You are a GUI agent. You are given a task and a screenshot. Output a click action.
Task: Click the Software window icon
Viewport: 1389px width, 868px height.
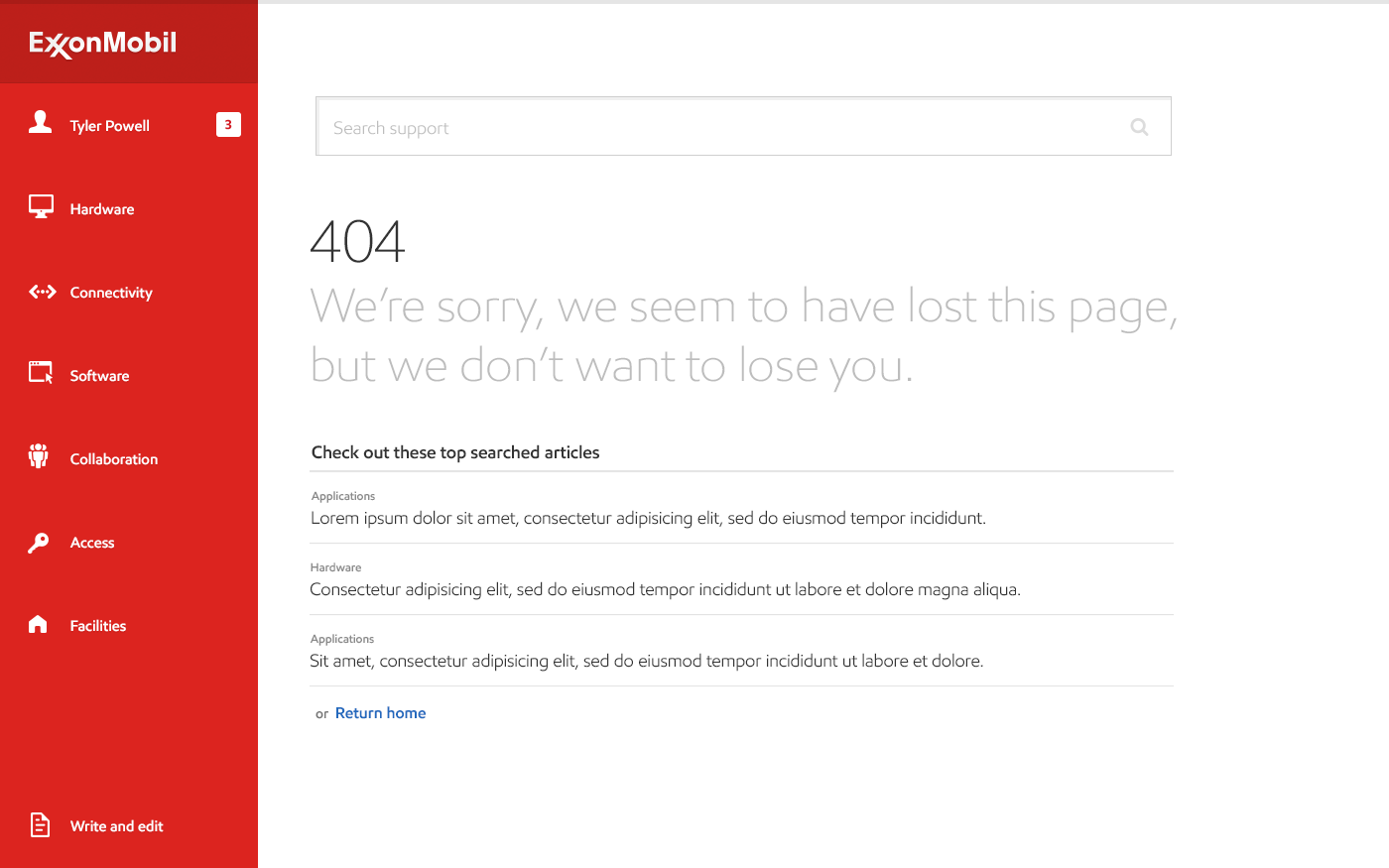[41, 372]
